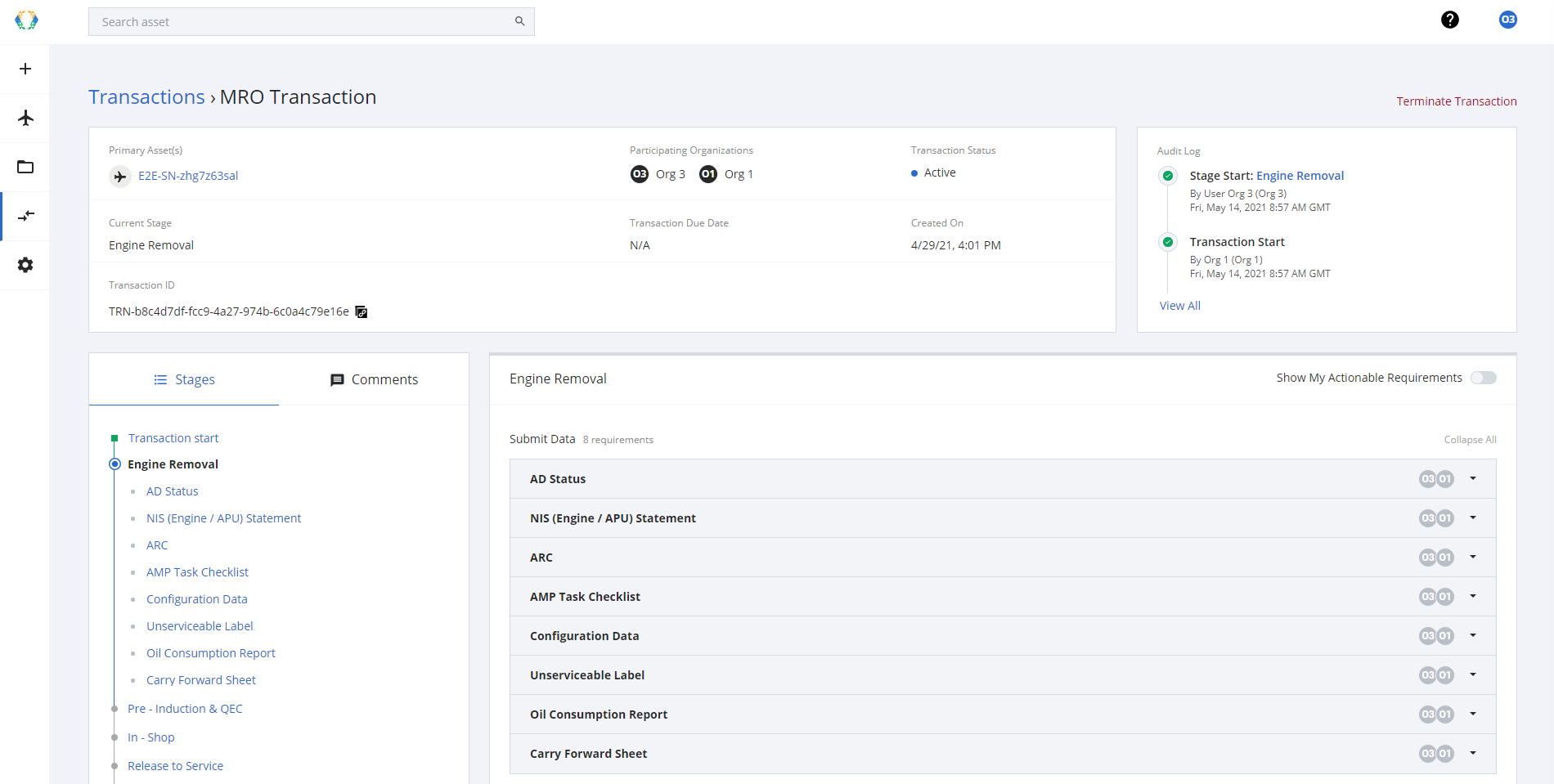Select Transaction start in stages list
The width and height of the screenshot is (1554, 784).
(x=173, y=438)
